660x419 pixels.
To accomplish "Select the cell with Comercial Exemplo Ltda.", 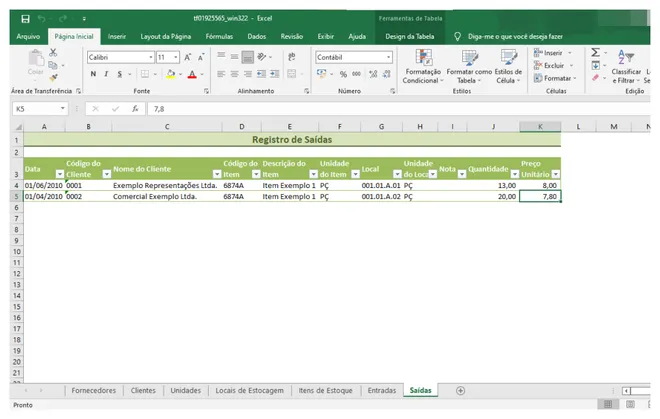I will click(167, 196).
